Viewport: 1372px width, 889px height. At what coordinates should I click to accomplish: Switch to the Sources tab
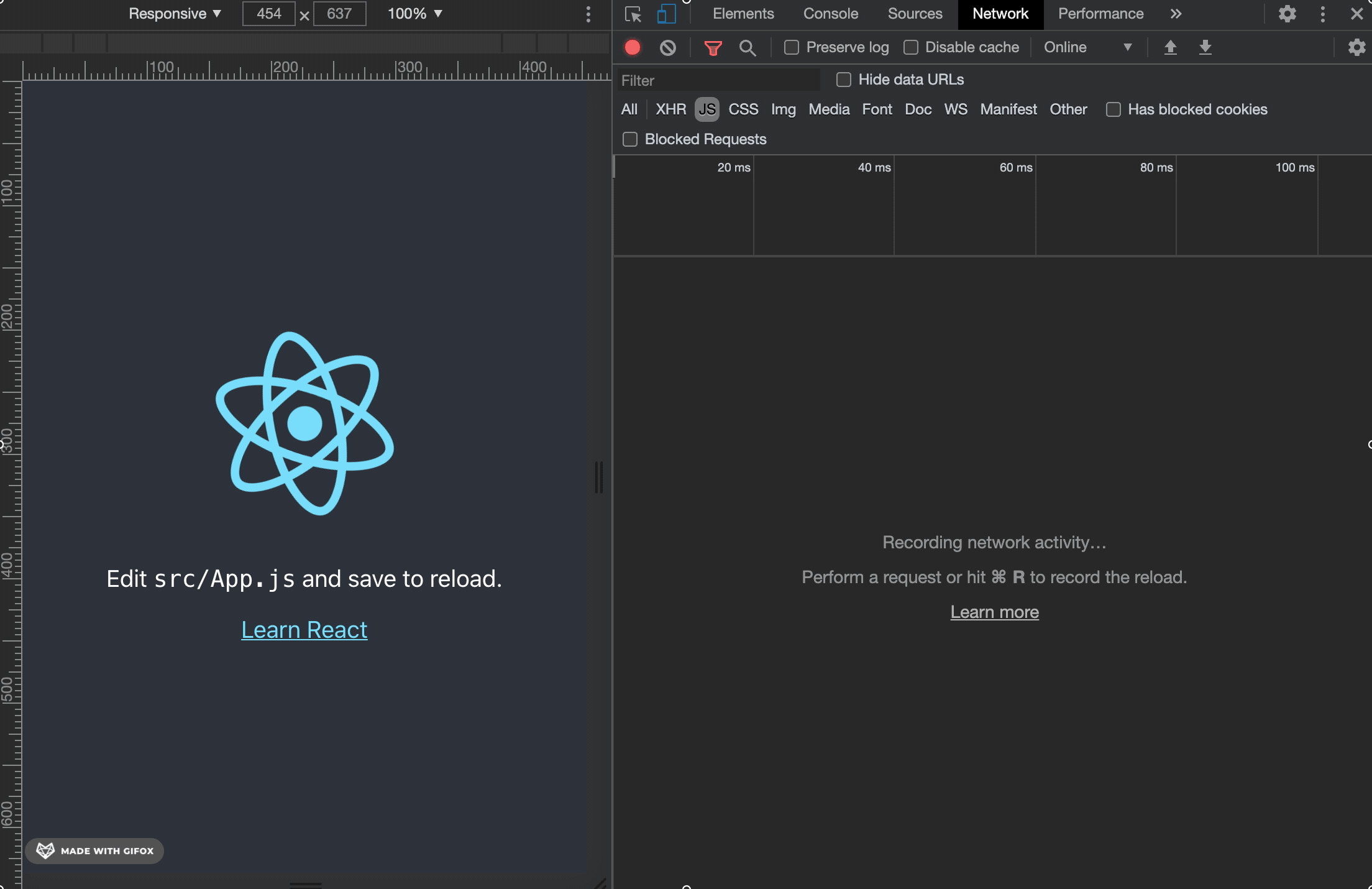tap(915, 14)
